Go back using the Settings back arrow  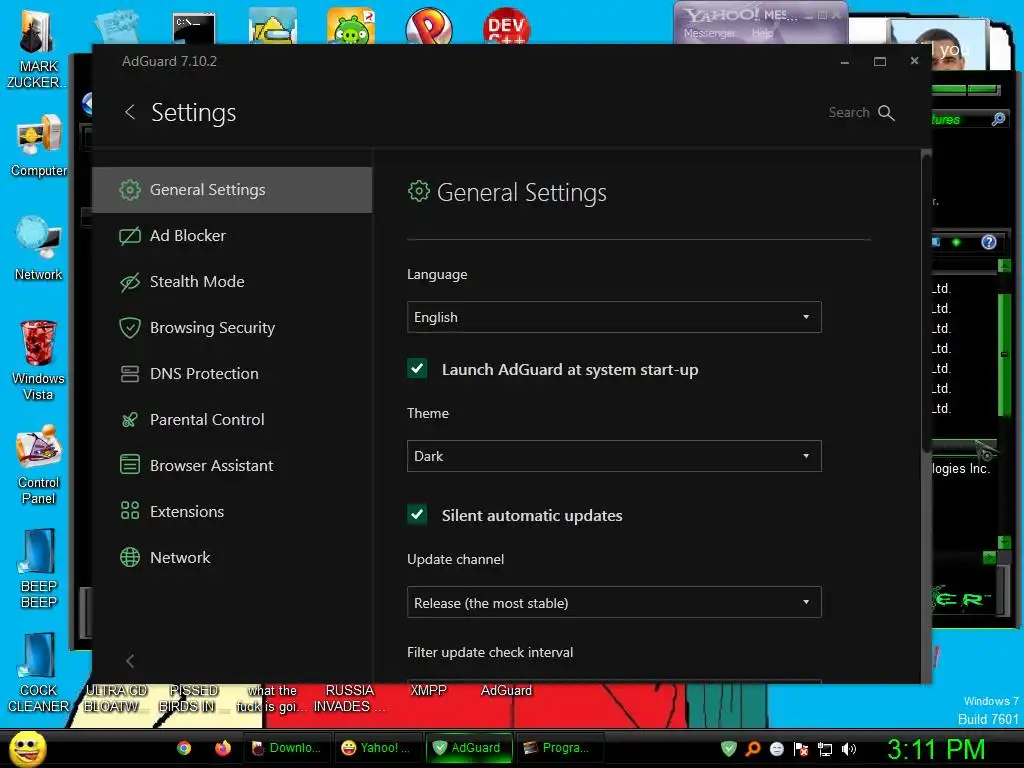[x=130, y=112]
